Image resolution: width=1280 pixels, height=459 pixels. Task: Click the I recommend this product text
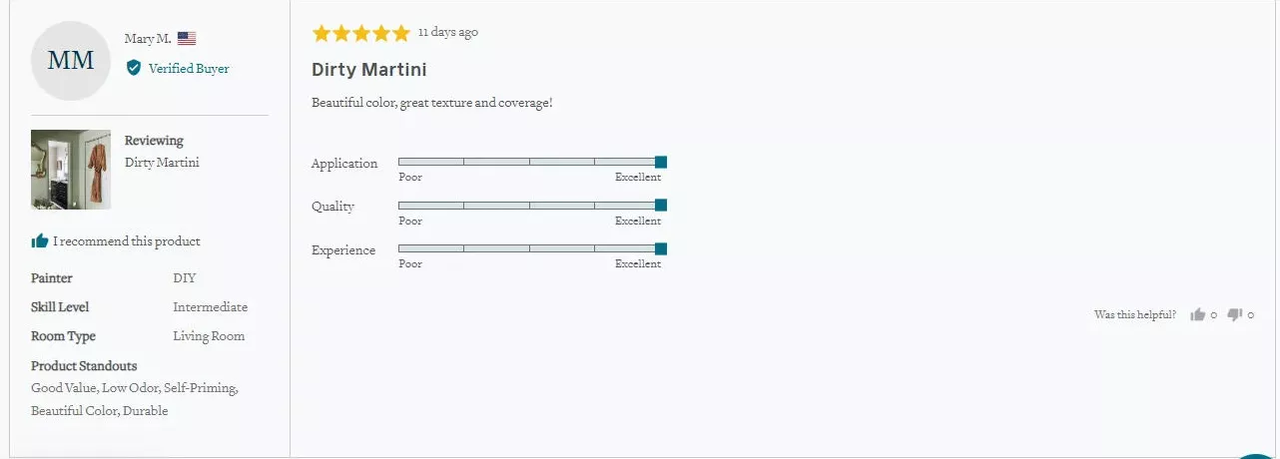tap(127, 241)
